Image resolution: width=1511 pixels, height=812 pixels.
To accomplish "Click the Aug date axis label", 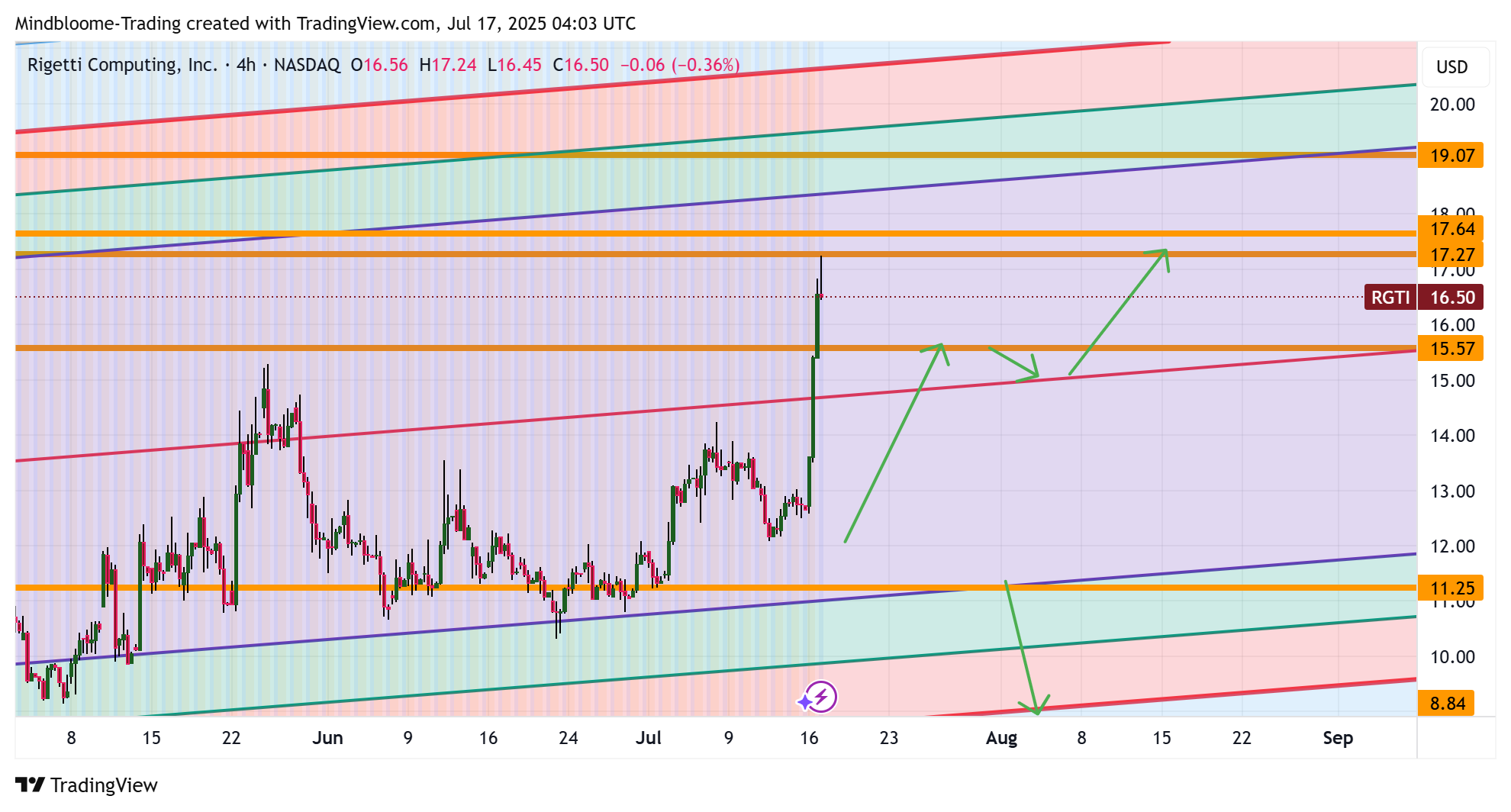I will coord(1001,738).
